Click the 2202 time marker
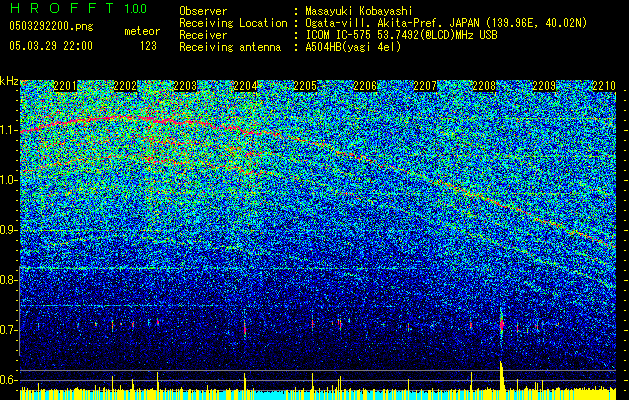The image size is (629, 400). 125,86
